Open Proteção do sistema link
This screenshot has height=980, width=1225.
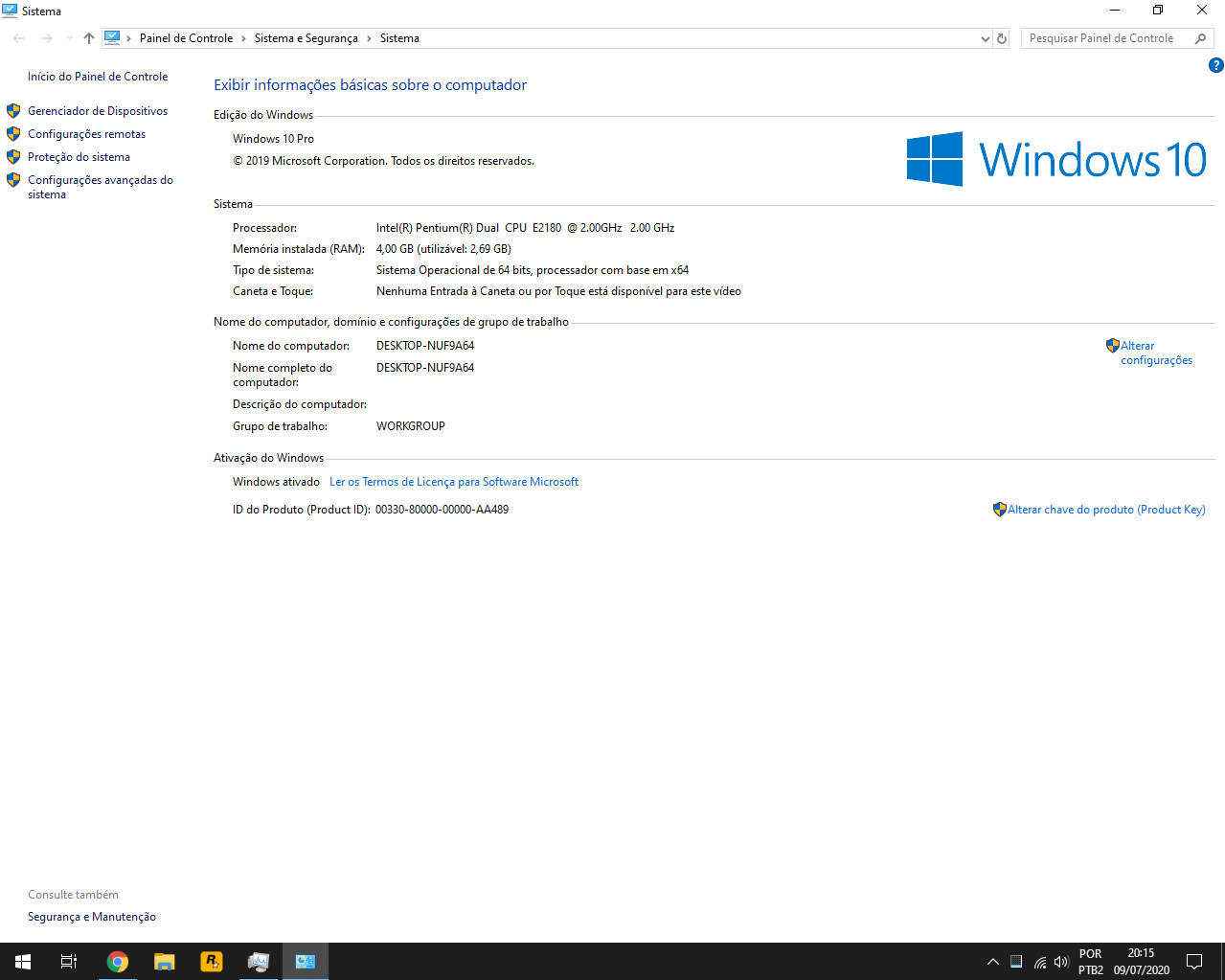(79, 157)
